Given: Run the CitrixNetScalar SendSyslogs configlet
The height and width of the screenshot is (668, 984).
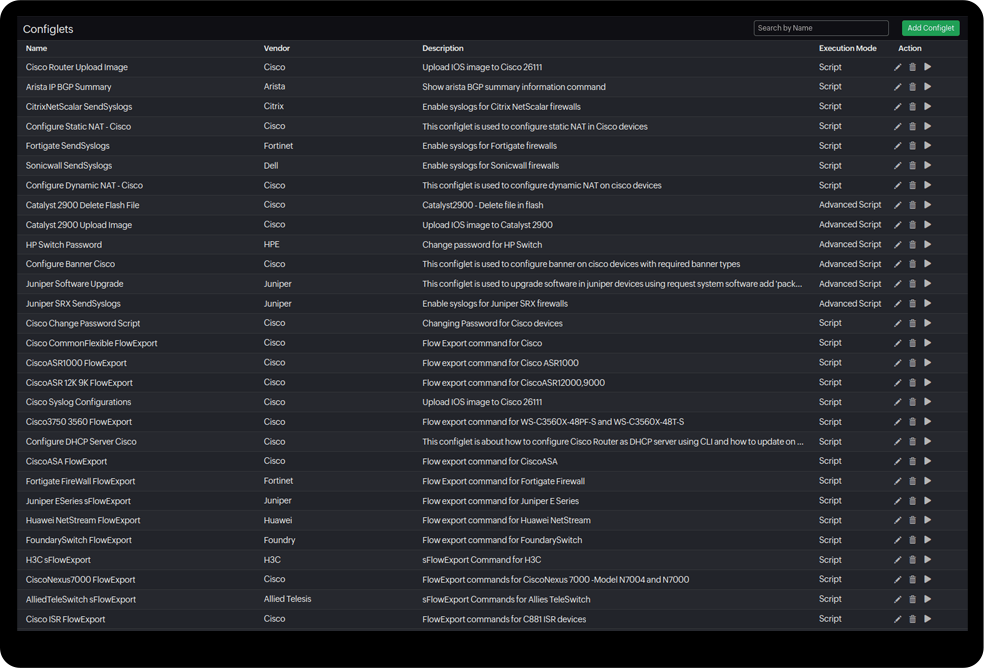Looking at the screenshot, I should (928, 107).
